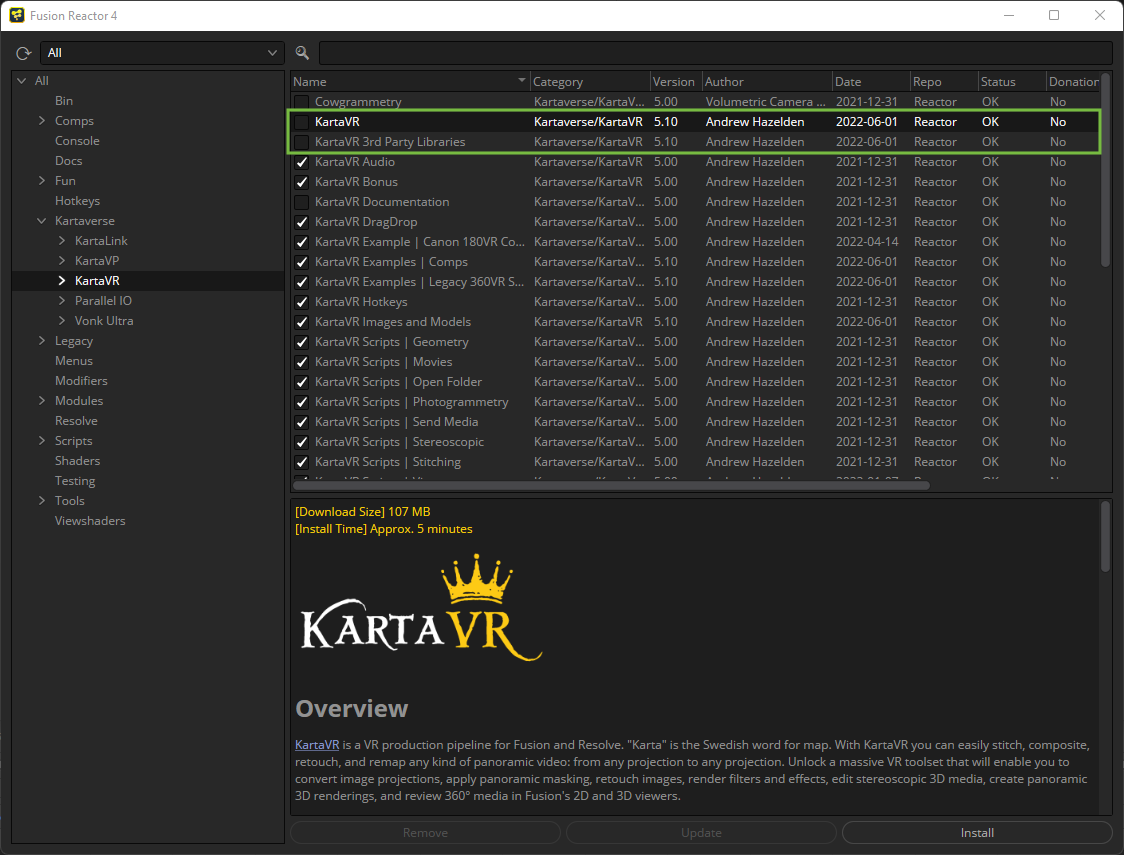Select the Bin category
1124x855 pixels.
click(64, 101)
